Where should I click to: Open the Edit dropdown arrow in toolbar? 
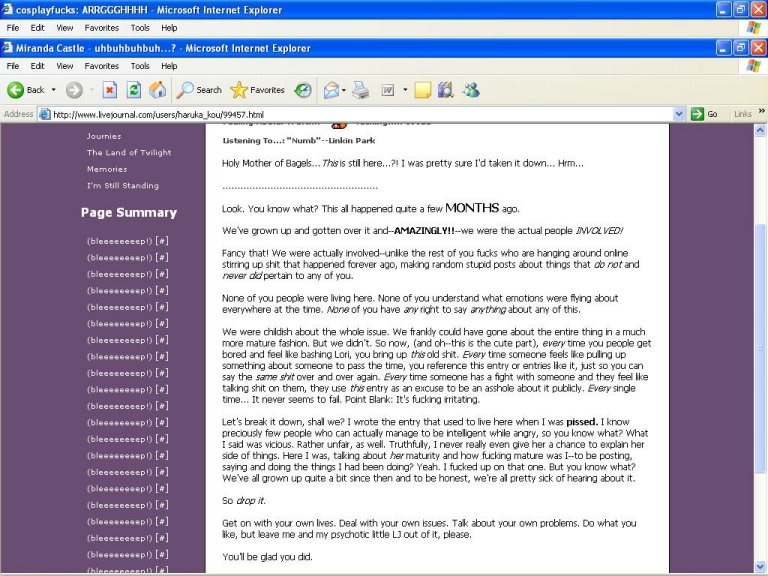coord(405,90)
